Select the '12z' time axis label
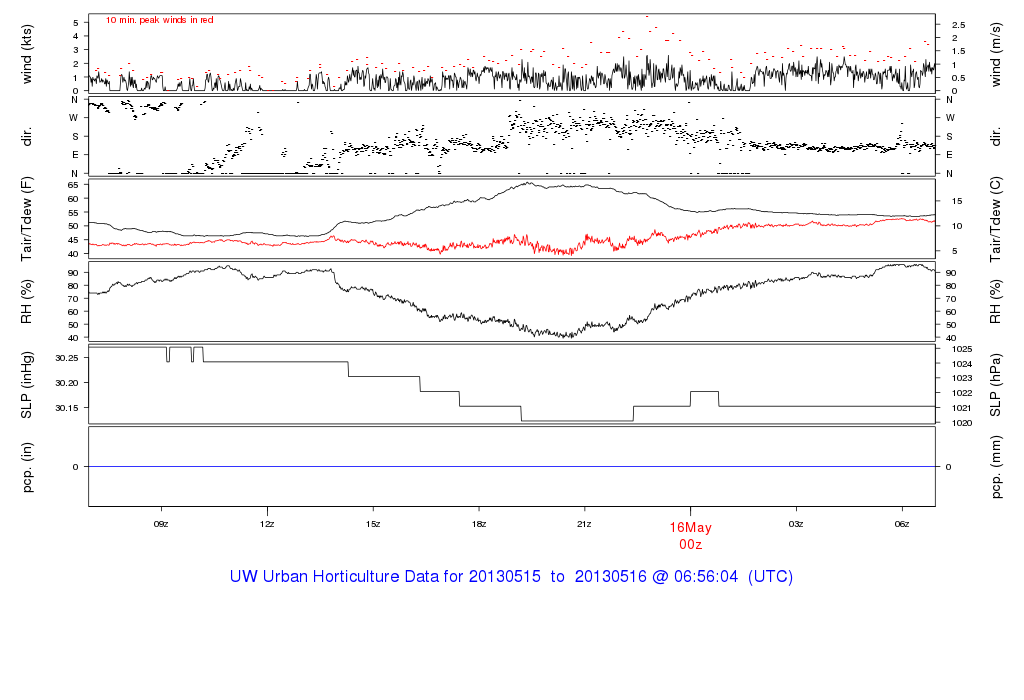Image resolution: width=1024 pixels, height=700 pixels. pos(266,524)
